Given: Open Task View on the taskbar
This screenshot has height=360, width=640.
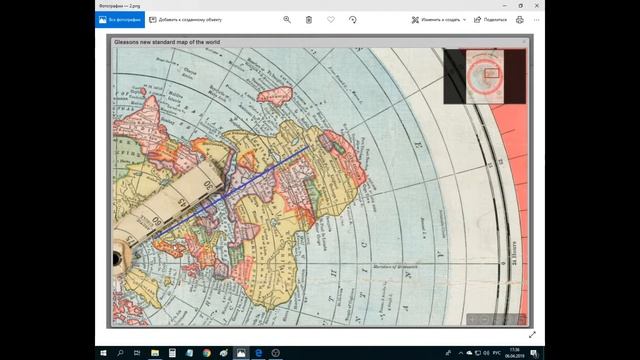Looking at the screenshot, I should (137, 353).
